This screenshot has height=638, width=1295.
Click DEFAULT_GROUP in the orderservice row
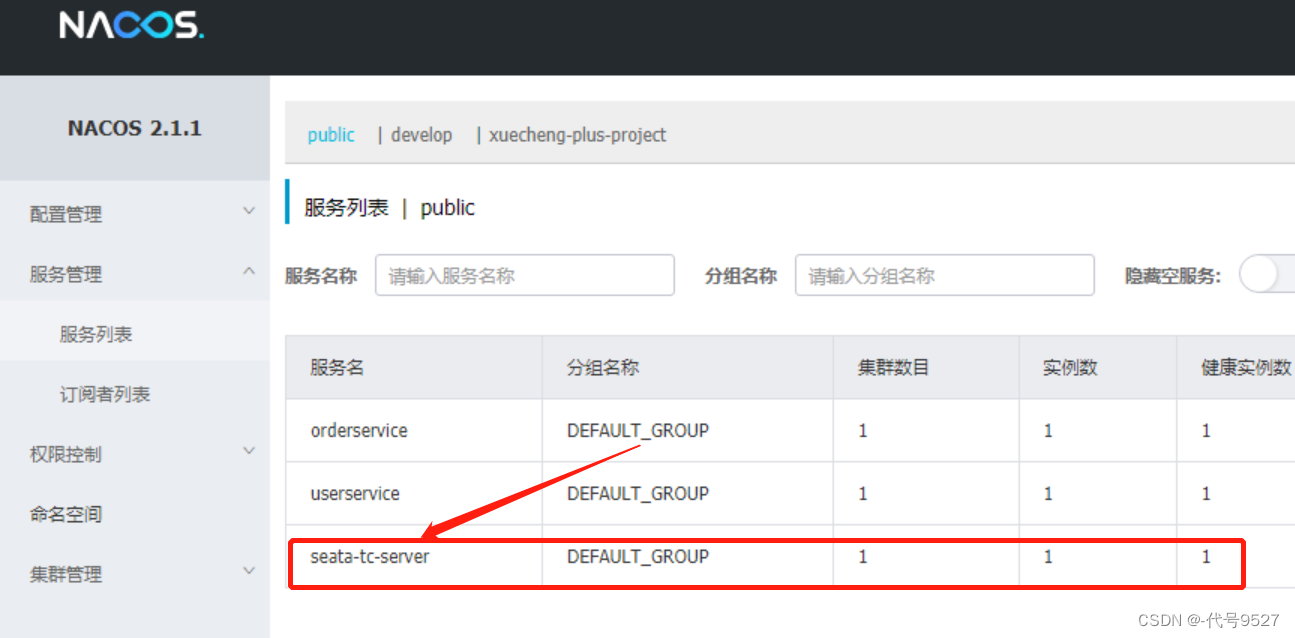(x=638, y=431)
